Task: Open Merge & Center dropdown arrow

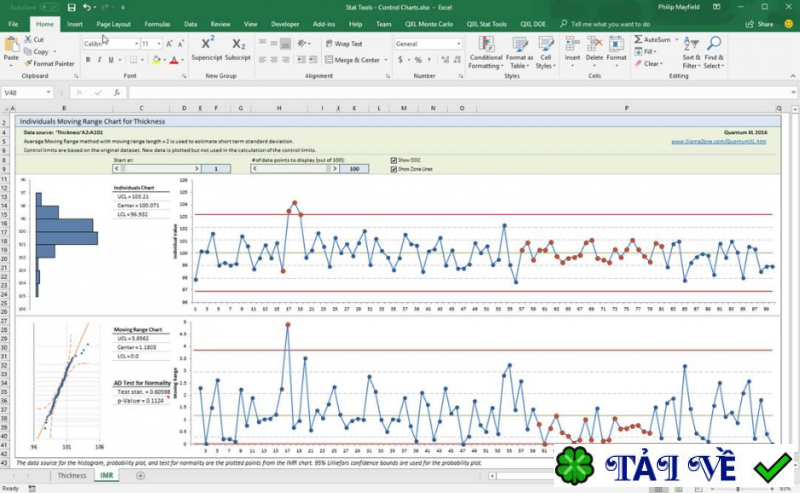Action: coord(386,60)
